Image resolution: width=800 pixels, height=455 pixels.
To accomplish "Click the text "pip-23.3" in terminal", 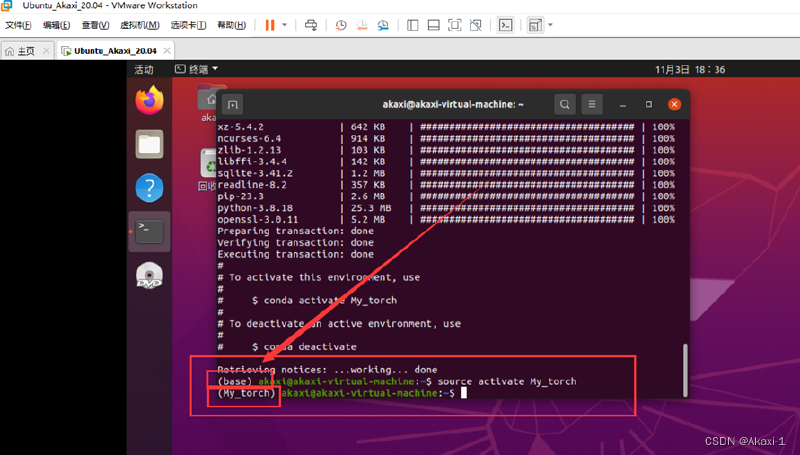I will 240,196.
